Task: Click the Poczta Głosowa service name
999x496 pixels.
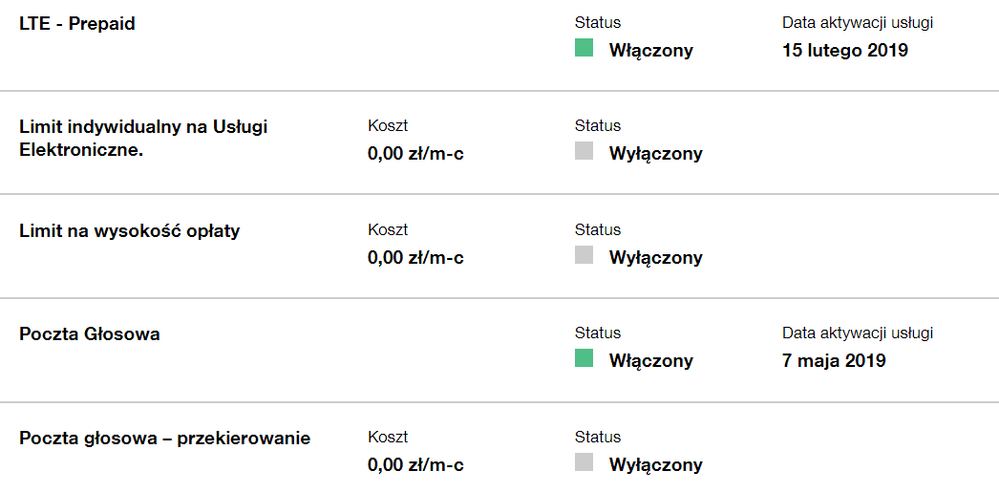Action: point(89,334)
